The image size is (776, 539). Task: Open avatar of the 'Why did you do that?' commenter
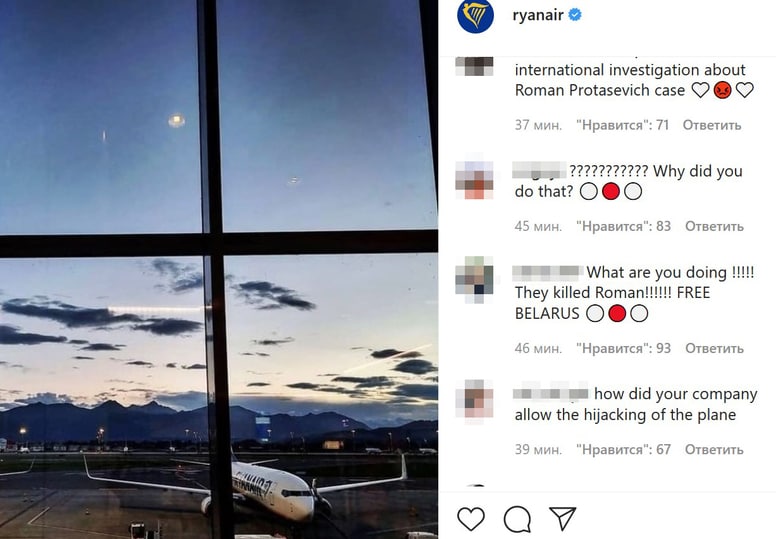[x=474, y=180]
